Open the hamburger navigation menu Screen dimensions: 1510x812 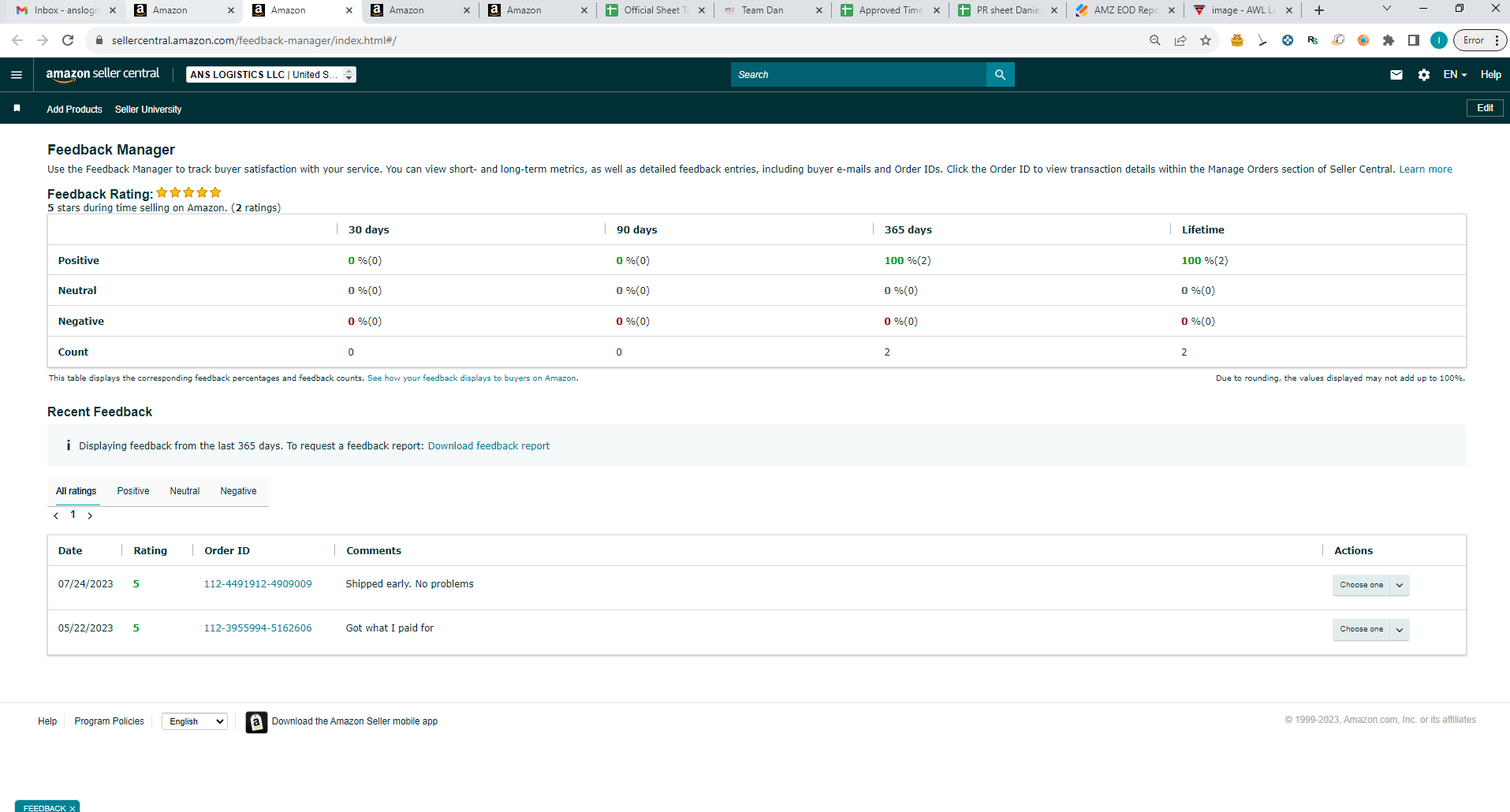(x=17, y=75)
